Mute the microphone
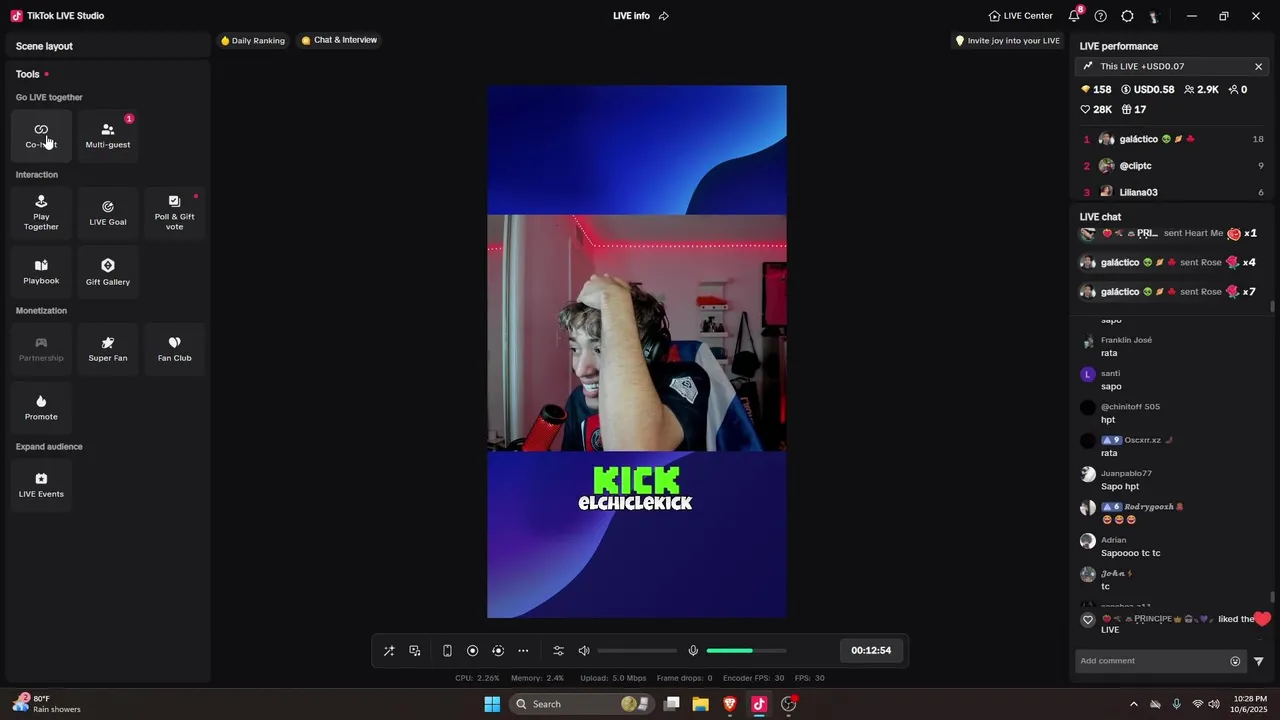Image resolution: width=1280 pixels, height=720 pixels. (693, 651)
